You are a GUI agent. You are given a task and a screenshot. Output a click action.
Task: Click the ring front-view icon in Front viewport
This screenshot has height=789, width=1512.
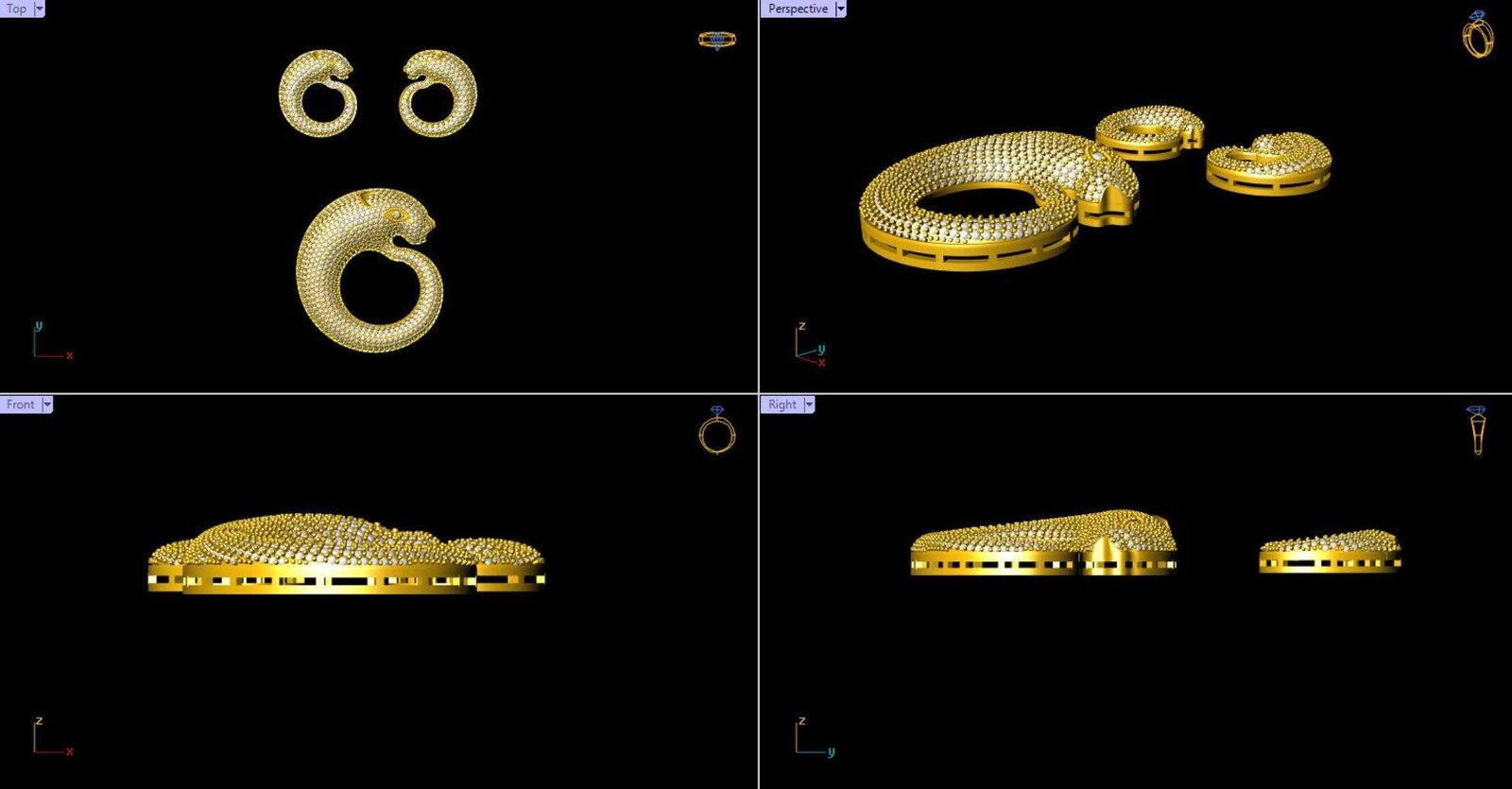coord(716,431)
